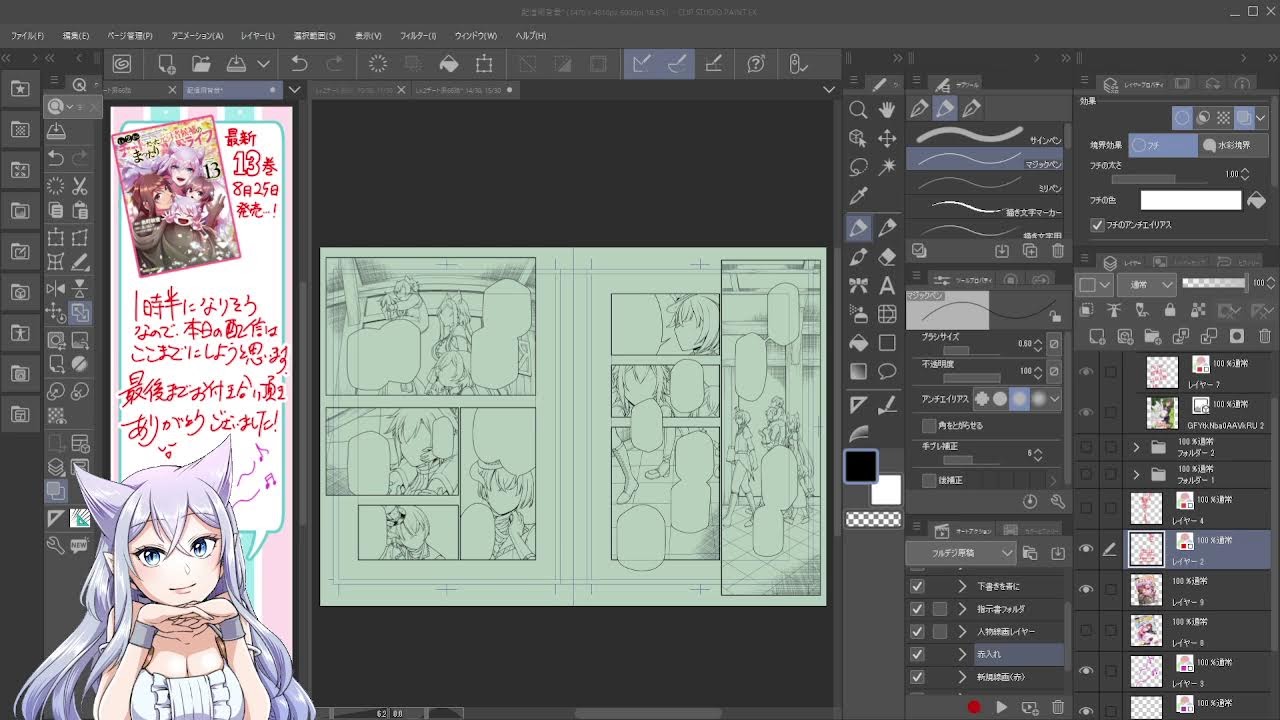Hide layer レイヤー 2 with eye icon
The height and width of the screenshot is (720, 1280).
point(1086,548)
